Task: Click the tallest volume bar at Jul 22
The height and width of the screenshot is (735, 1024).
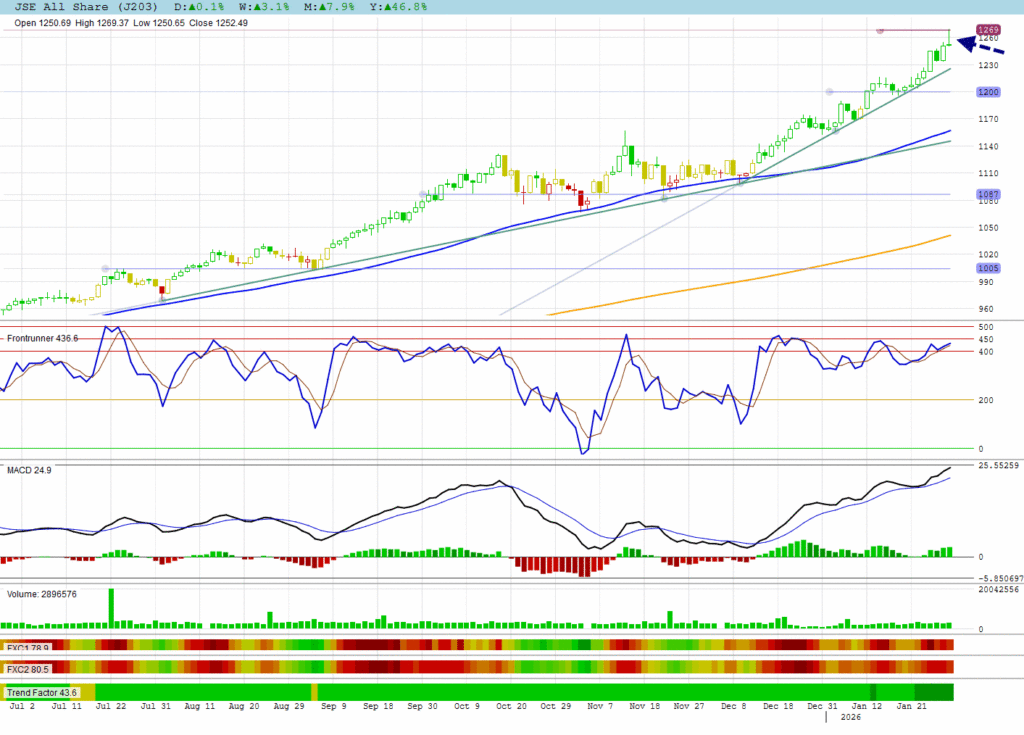Action: pos(111,608)
